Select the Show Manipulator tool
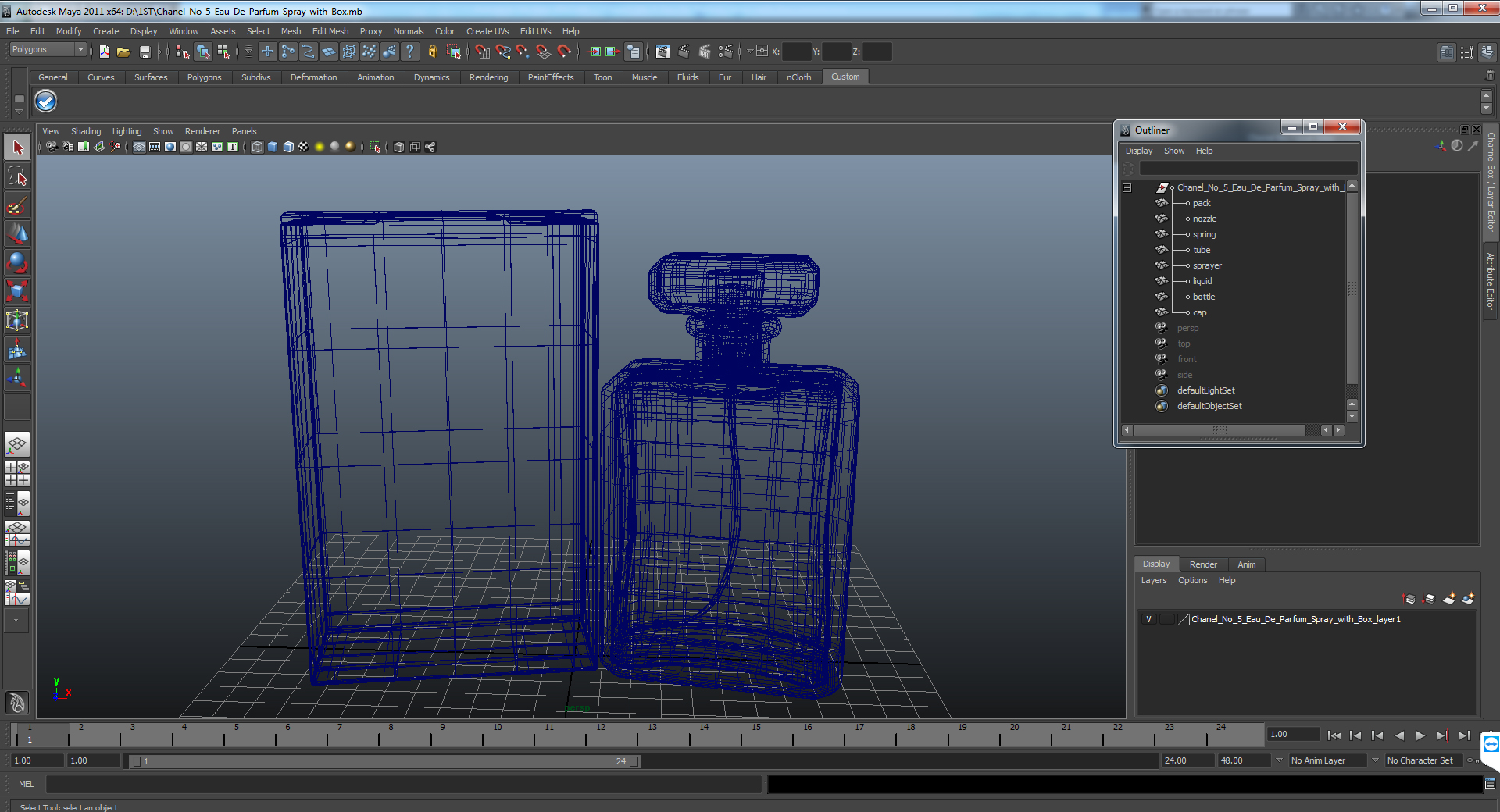This screenshot has width=1500, height=812. tap(17, 378)
